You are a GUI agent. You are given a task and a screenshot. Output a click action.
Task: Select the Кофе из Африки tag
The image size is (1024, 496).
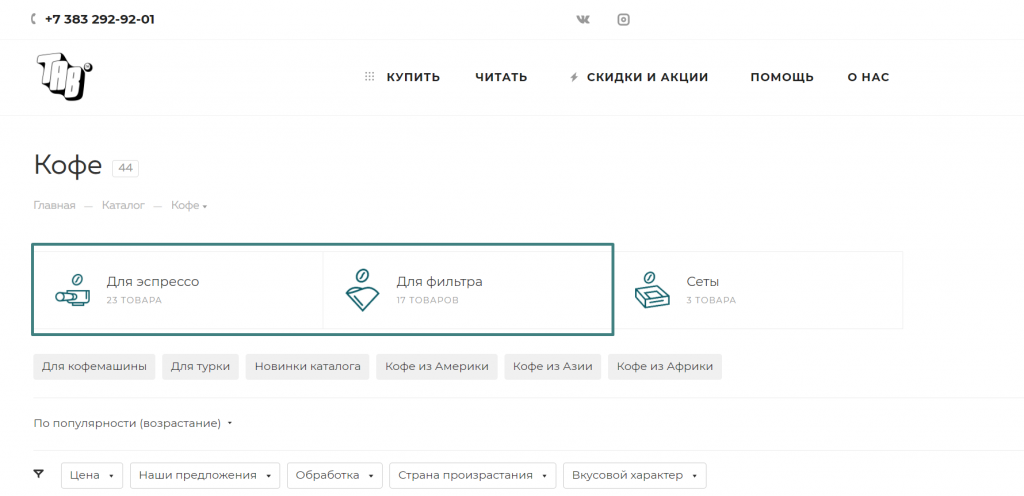point(664,367)
